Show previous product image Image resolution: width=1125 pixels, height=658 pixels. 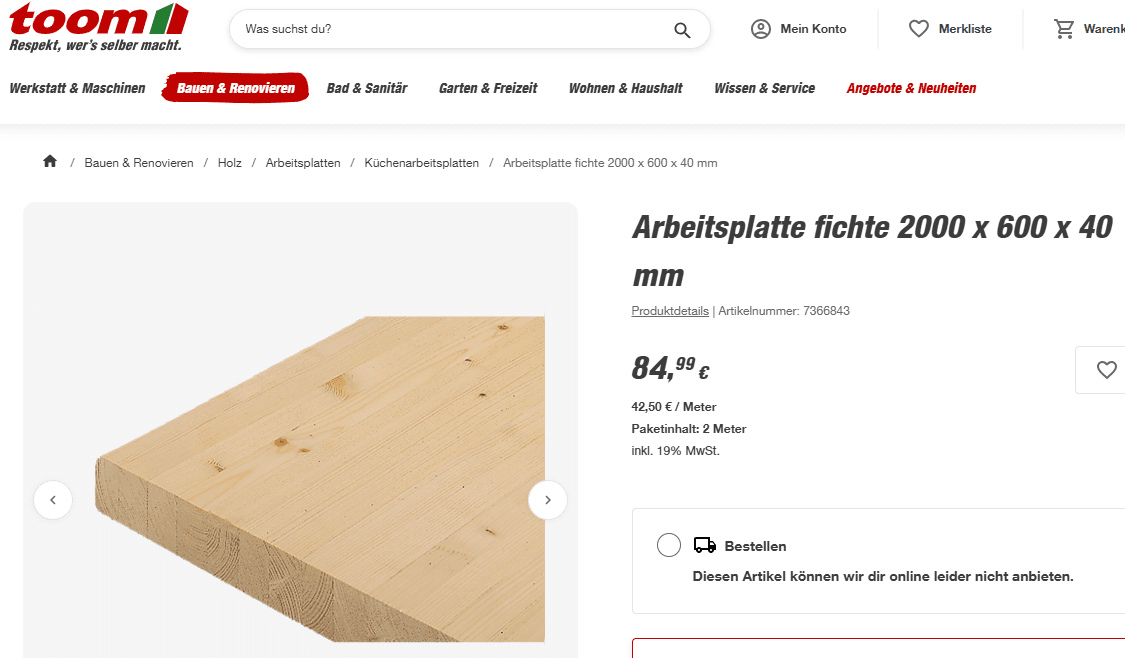(x=53, y=500)
